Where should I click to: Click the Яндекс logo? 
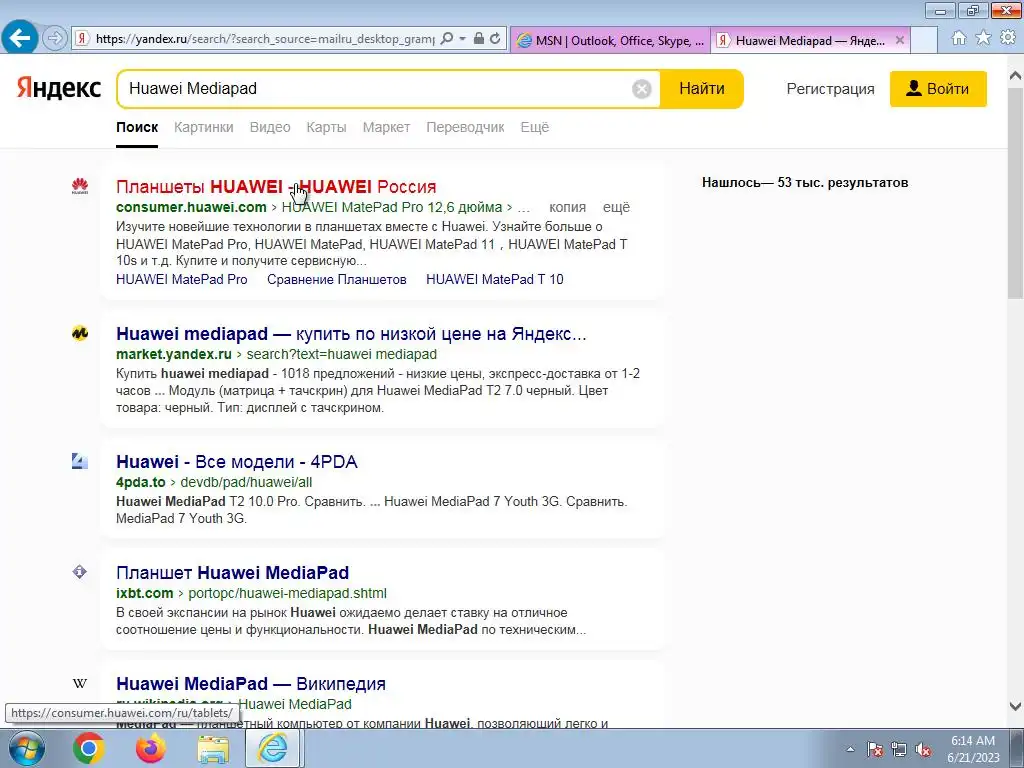(59, 88)
